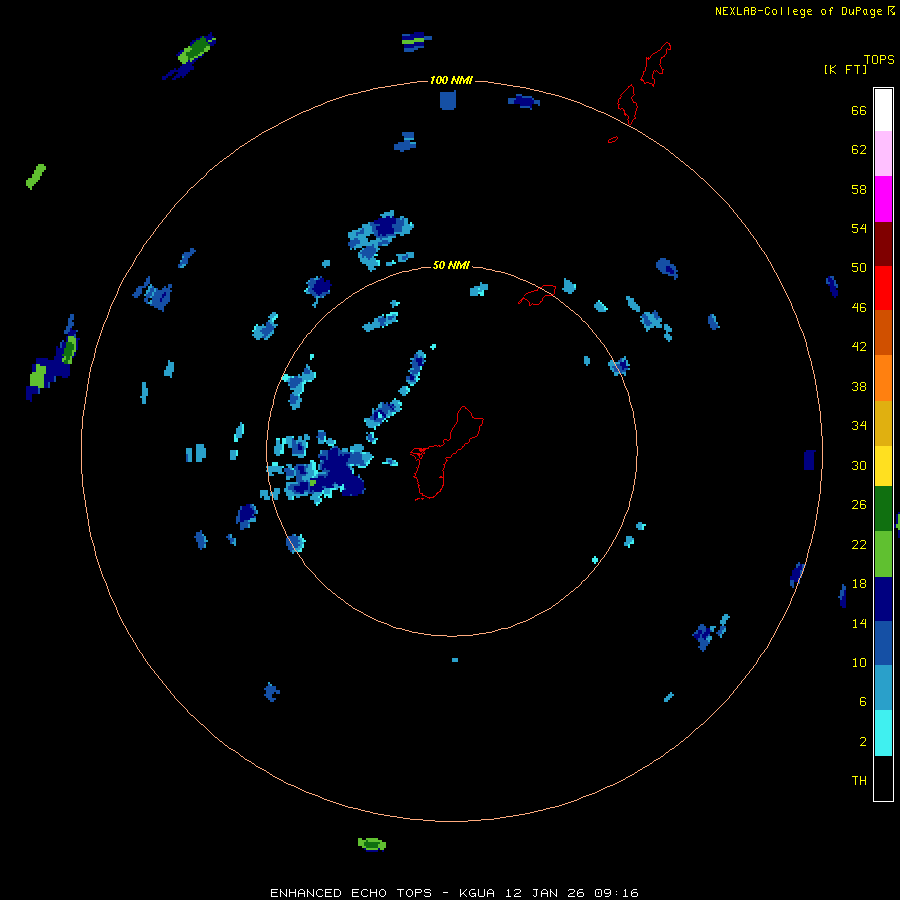Viewport: 900px width, 900px height.
Task: Click the dark green 30 kft swatch
Action: (883, 509)
